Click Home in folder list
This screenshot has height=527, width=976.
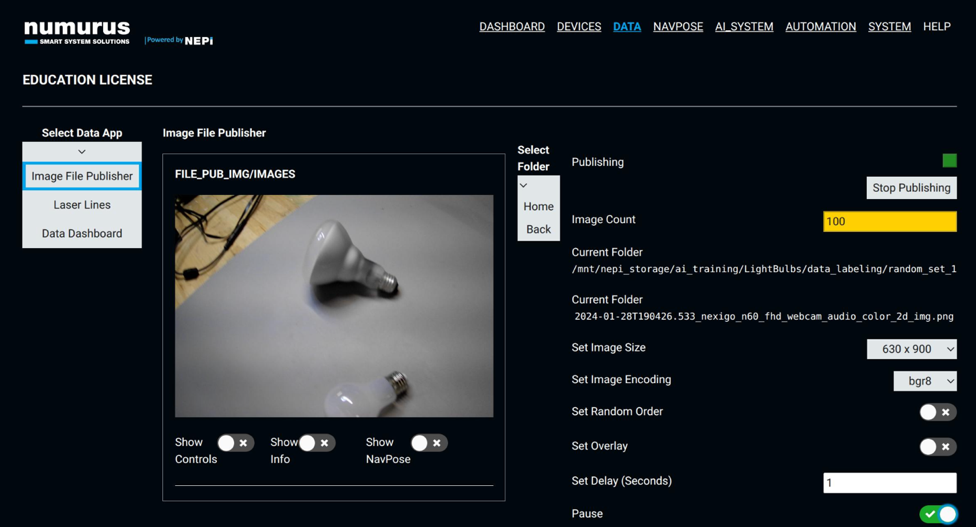coord(538,207)
